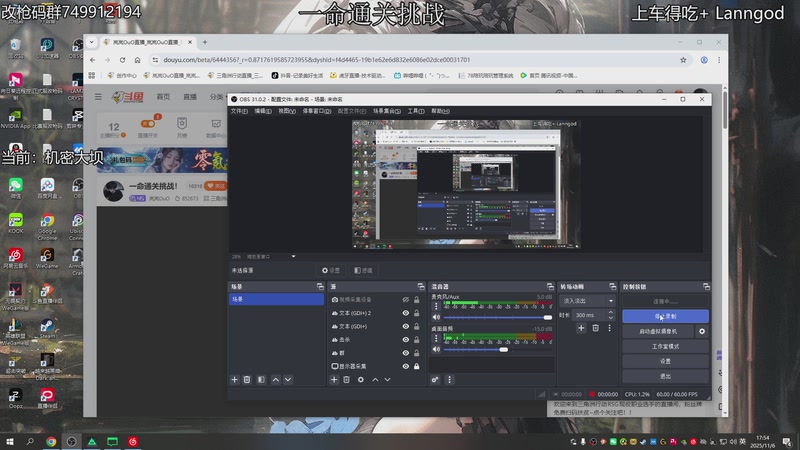The width and height of the screenshot is (800, 450).
Task: Open 工具 menu in OBS
Action: pyautogui.click(x=416, y=111)
